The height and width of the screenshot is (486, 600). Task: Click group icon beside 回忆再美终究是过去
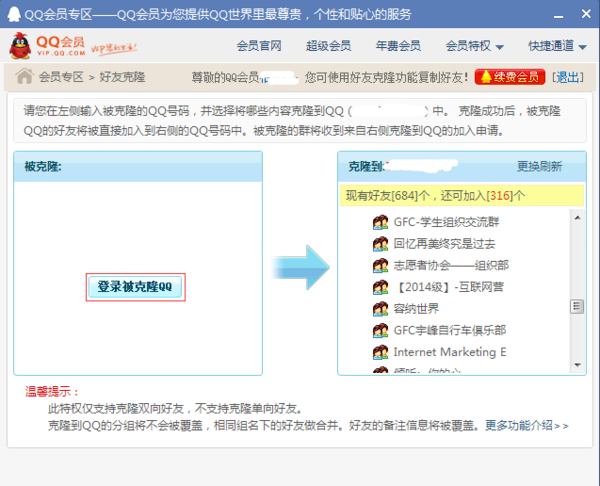pyautogui.click(x=380, y=244)
